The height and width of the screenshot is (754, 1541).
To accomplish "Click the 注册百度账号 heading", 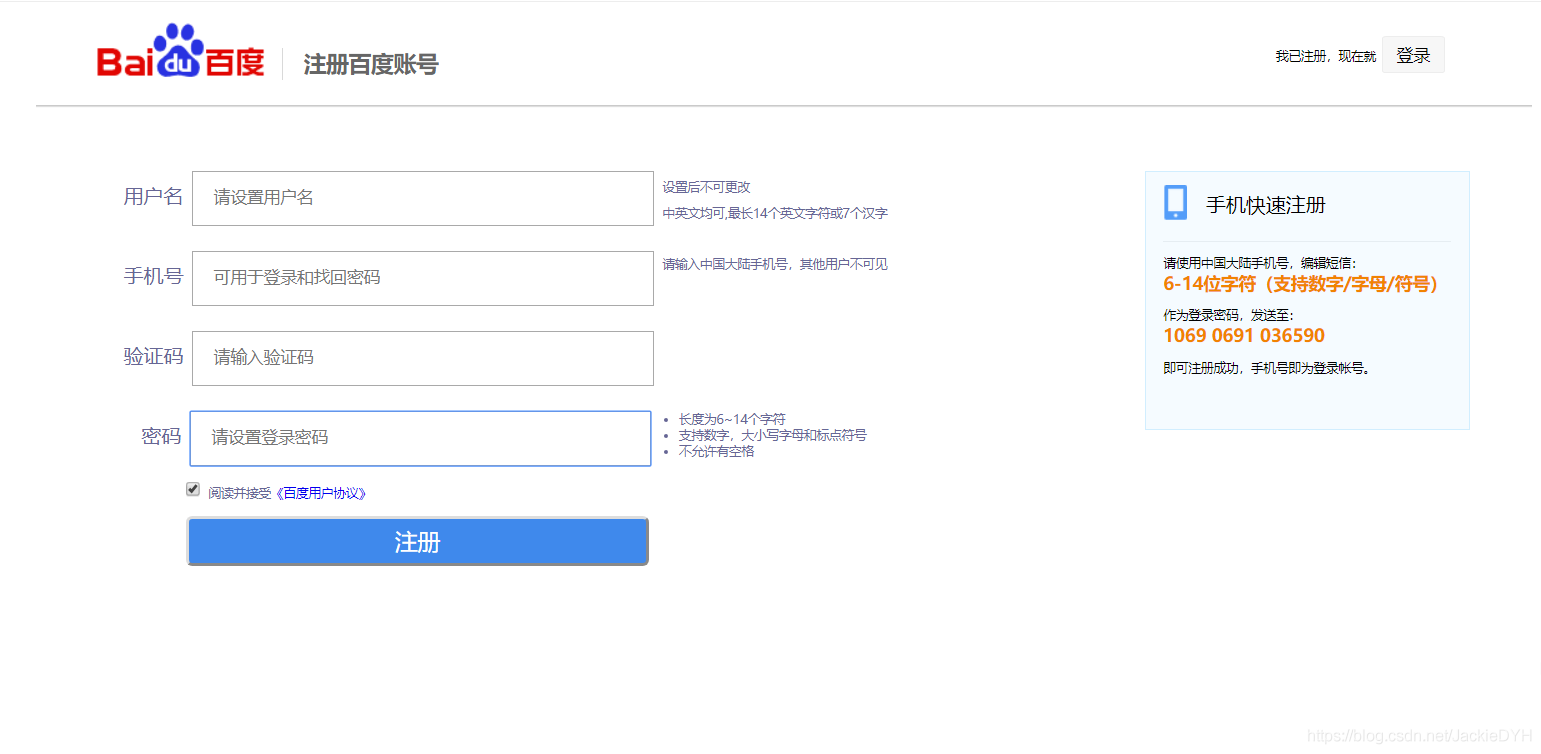I will [x=371, y=65].
